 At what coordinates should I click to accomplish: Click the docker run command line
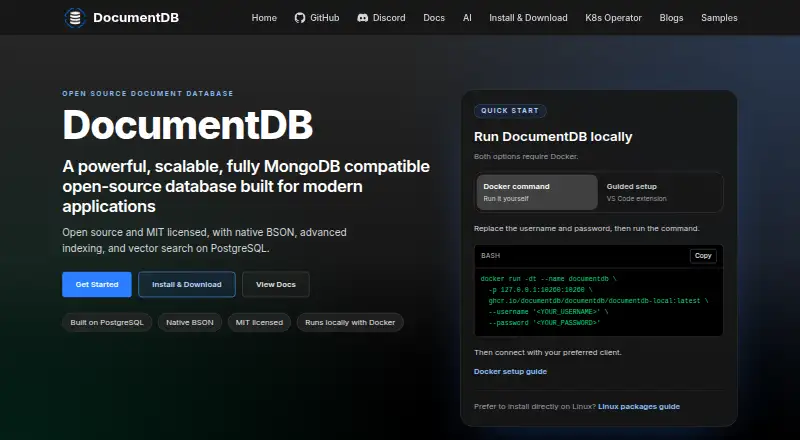tap(548, 279)
